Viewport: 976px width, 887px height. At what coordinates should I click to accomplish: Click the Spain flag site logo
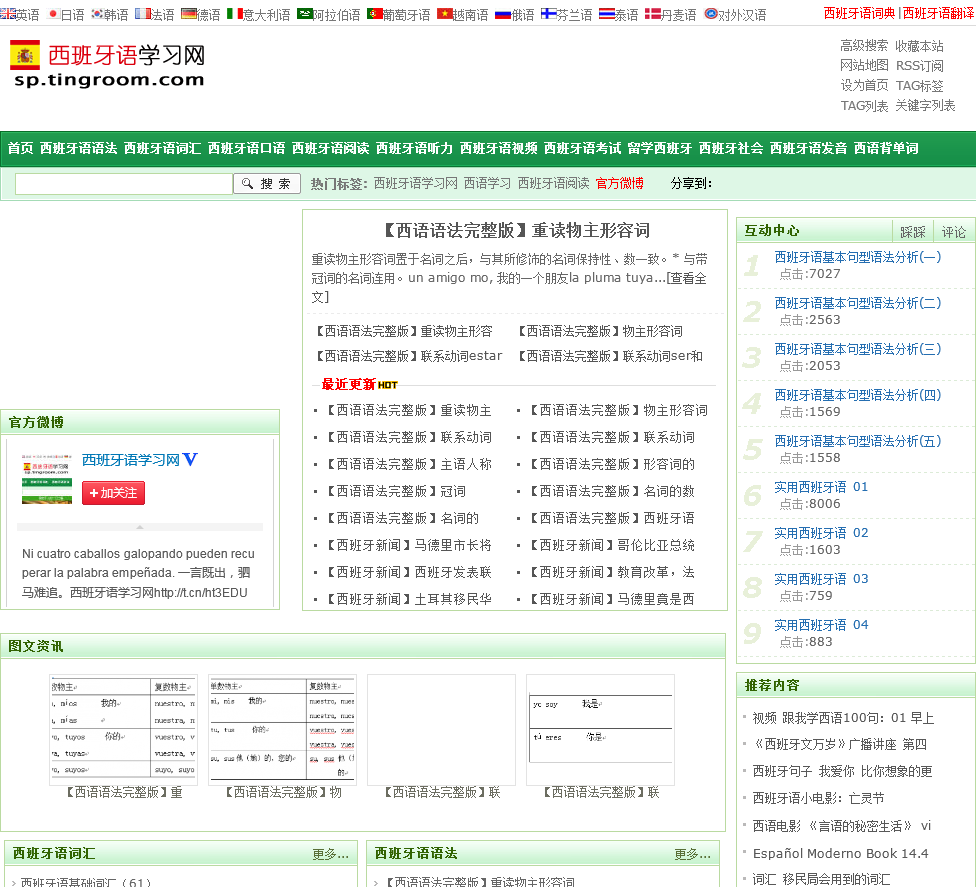(x=25, y=56)
